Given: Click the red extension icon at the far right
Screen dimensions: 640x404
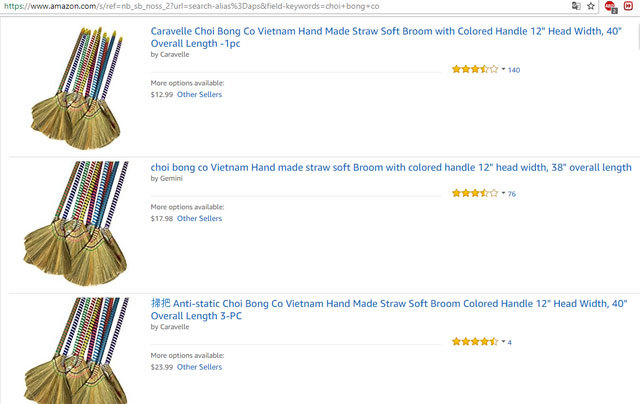Looking at the screenshot, I should 628,6.
